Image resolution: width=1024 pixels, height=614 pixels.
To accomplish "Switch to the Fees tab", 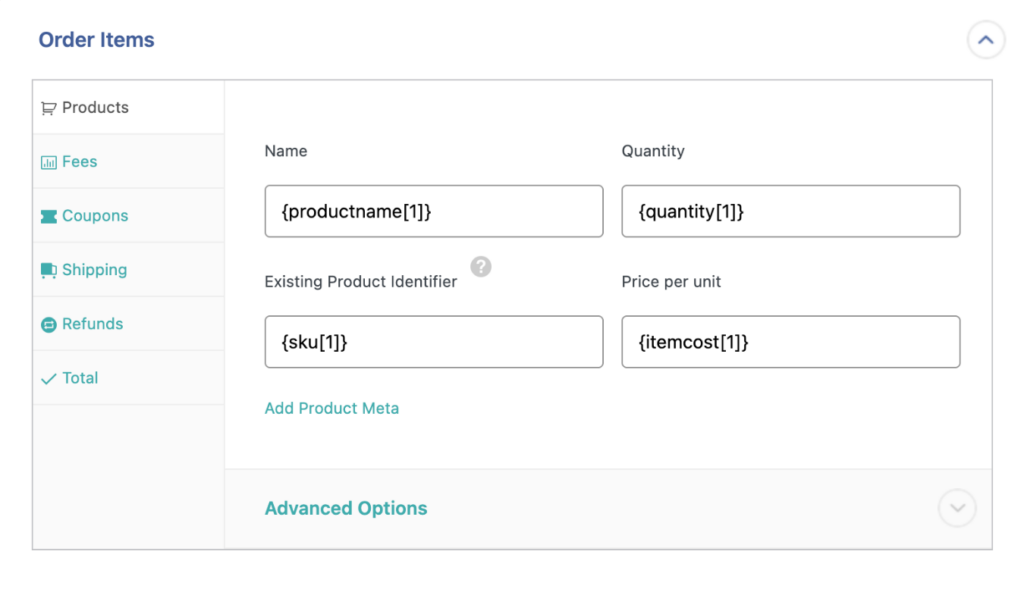I will point(129,162).
